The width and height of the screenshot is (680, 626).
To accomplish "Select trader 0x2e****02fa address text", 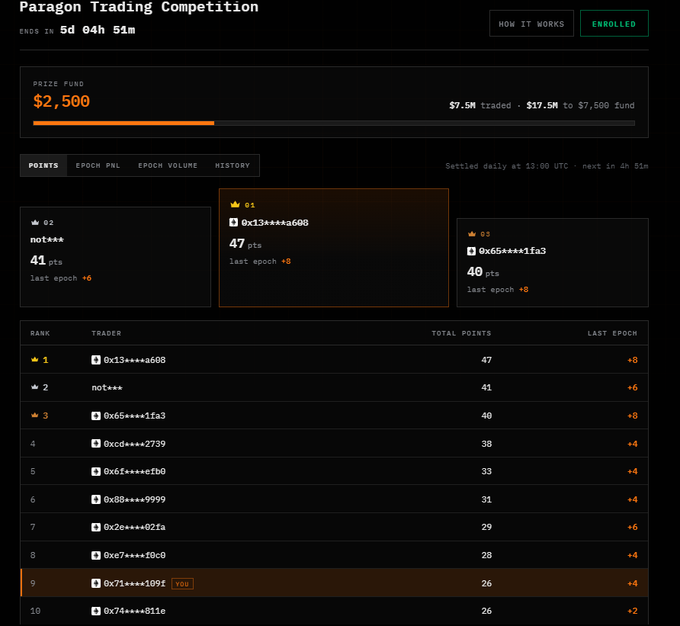I will 134,527.
